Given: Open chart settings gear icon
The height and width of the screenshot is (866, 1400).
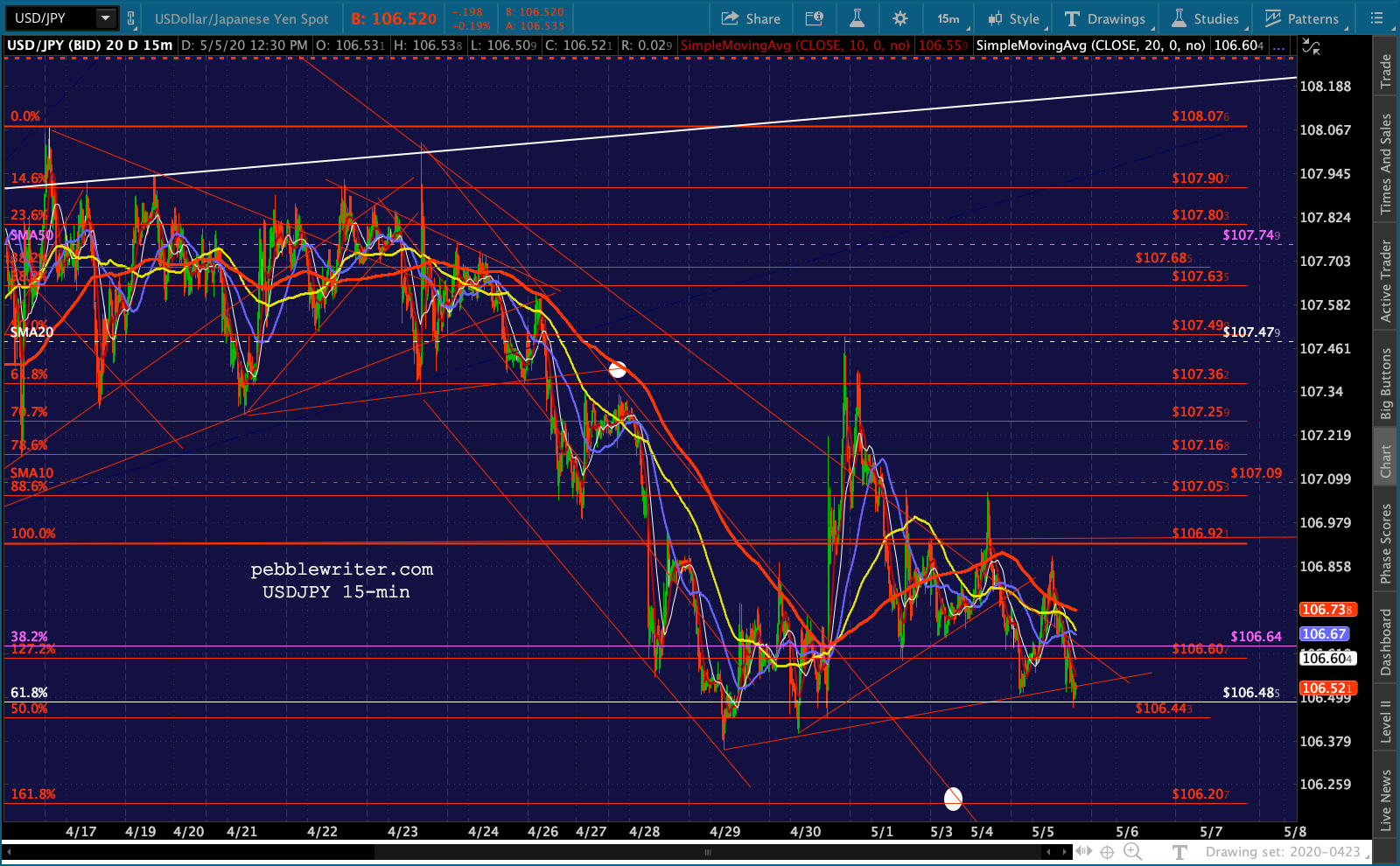Looking at the screenshot, I should pyautogui.click(x=899, y=18).
